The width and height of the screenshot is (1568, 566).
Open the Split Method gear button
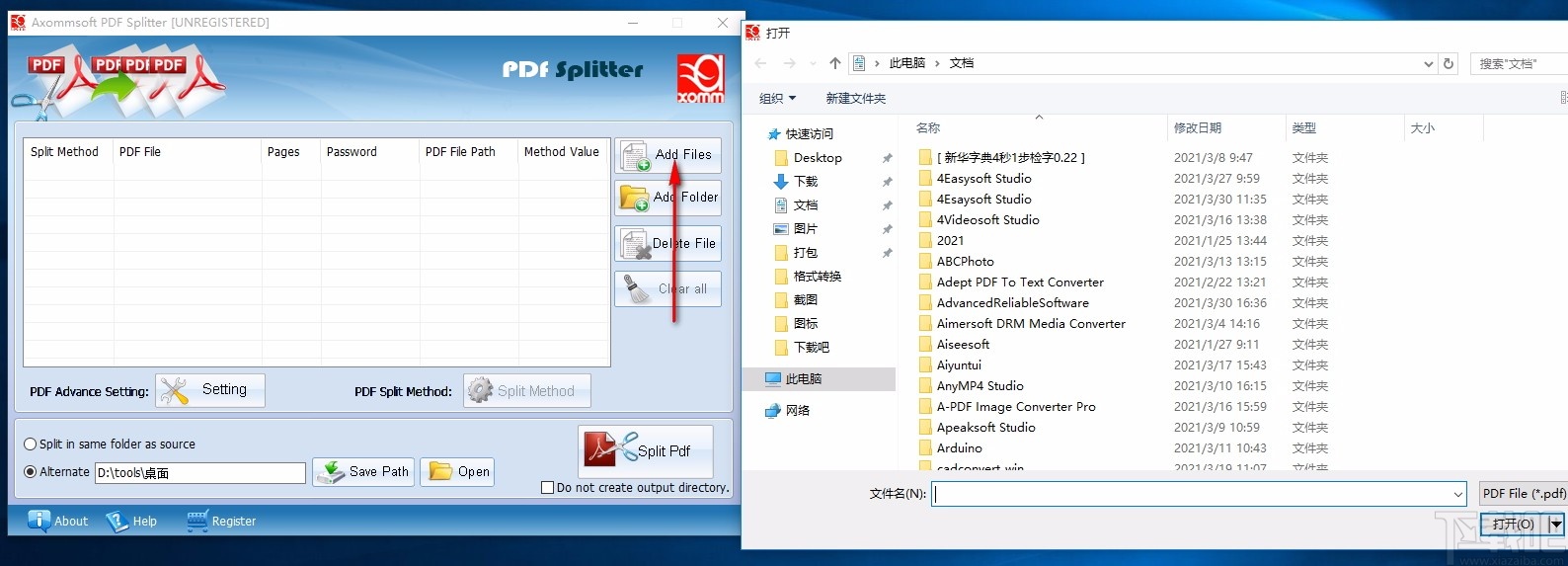click(527, 391)
